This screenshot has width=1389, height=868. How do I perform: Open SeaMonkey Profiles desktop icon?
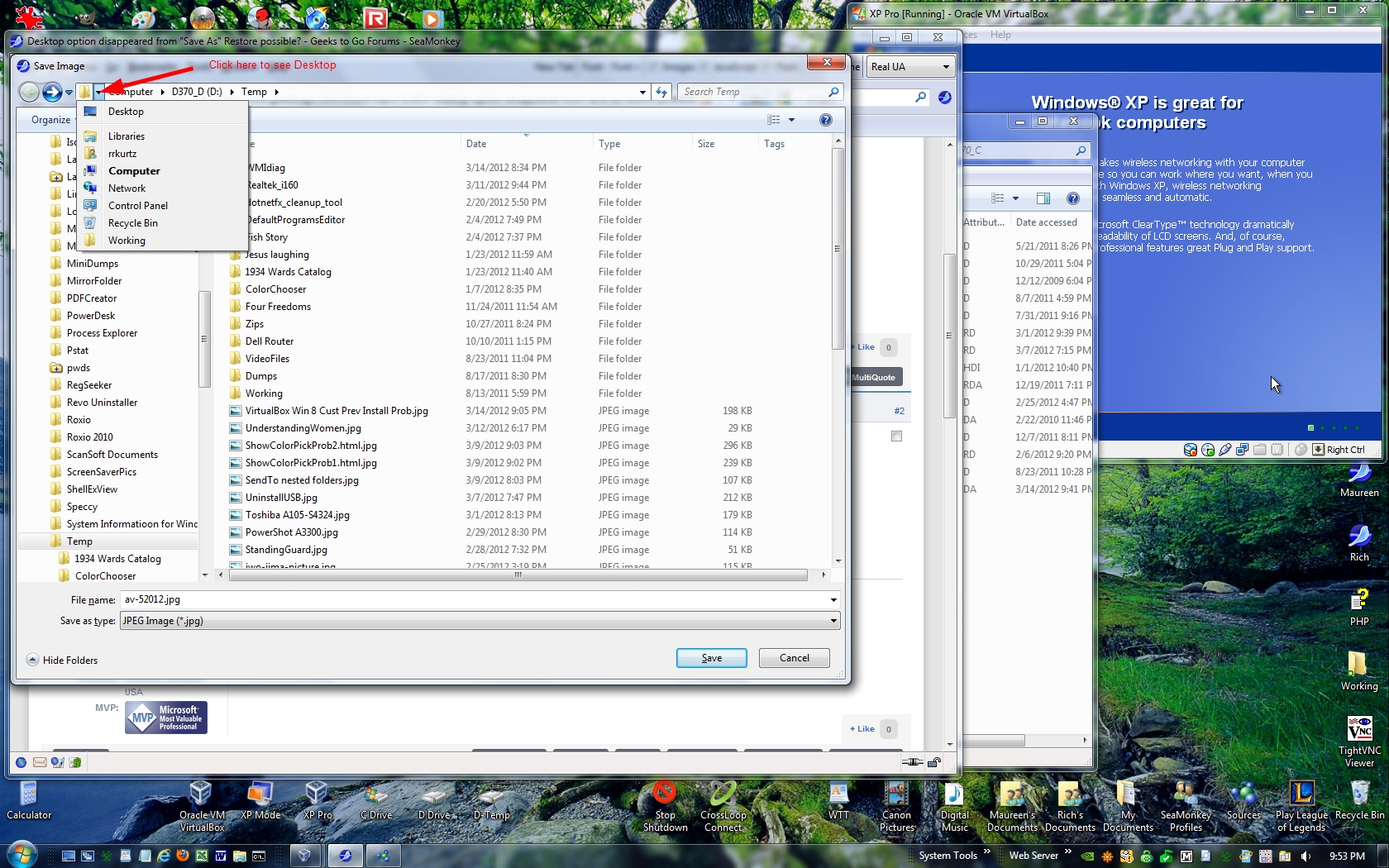[x=1186, y=806]
